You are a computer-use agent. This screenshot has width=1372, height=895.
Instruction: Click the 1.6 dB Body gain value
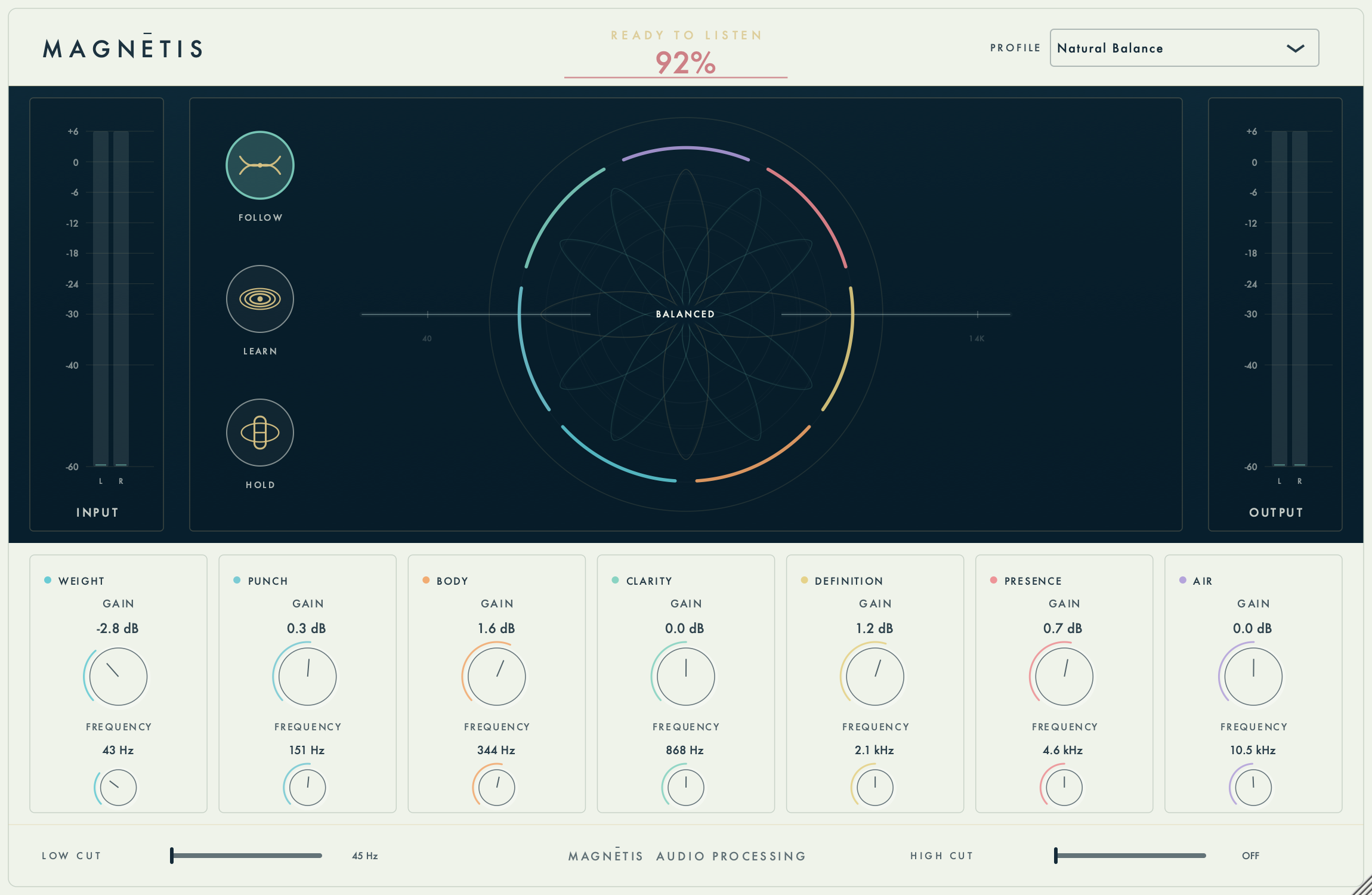[496, 628]
